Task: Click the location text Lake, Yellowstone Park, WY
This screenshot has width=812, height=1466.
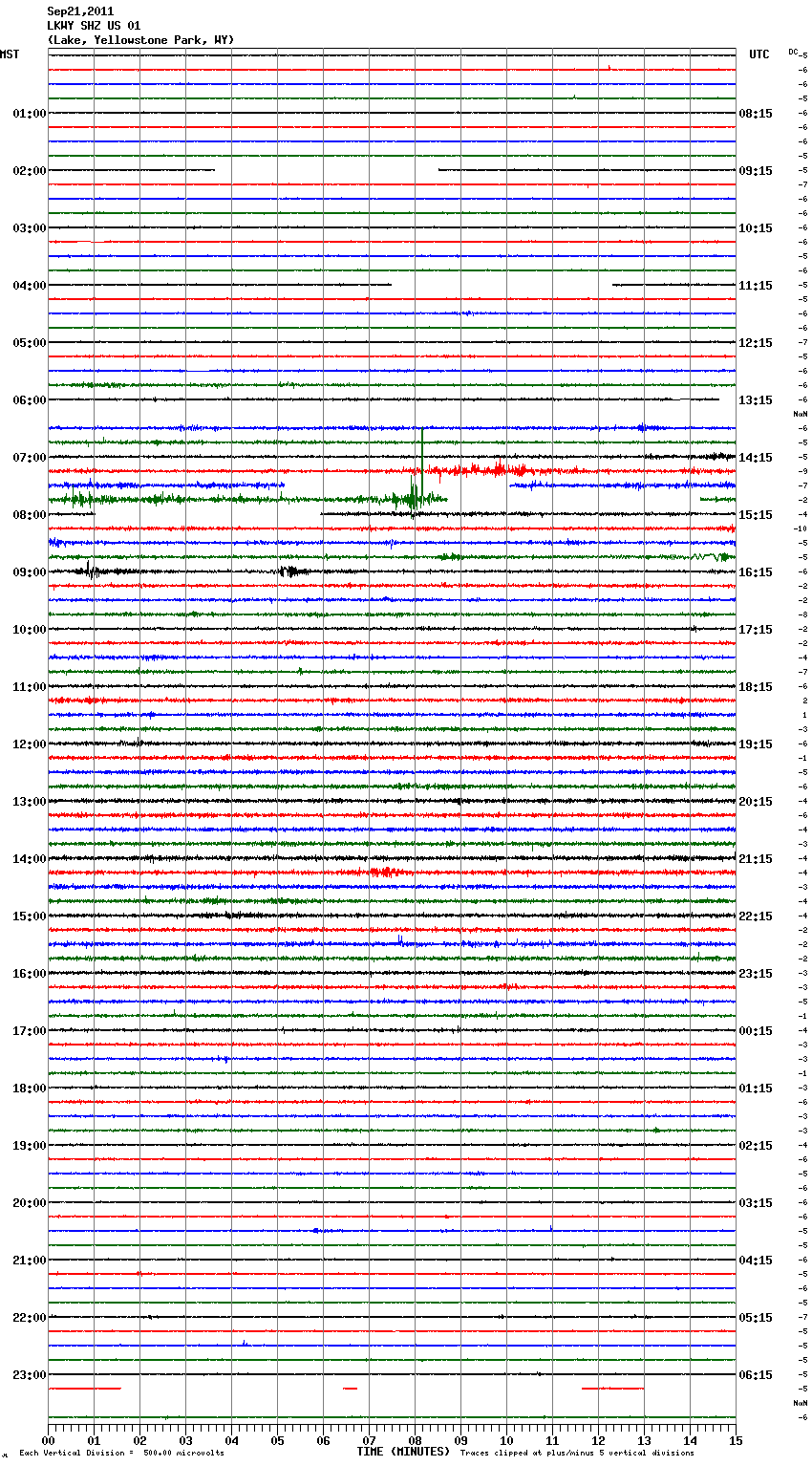Action: click(140, 40)
